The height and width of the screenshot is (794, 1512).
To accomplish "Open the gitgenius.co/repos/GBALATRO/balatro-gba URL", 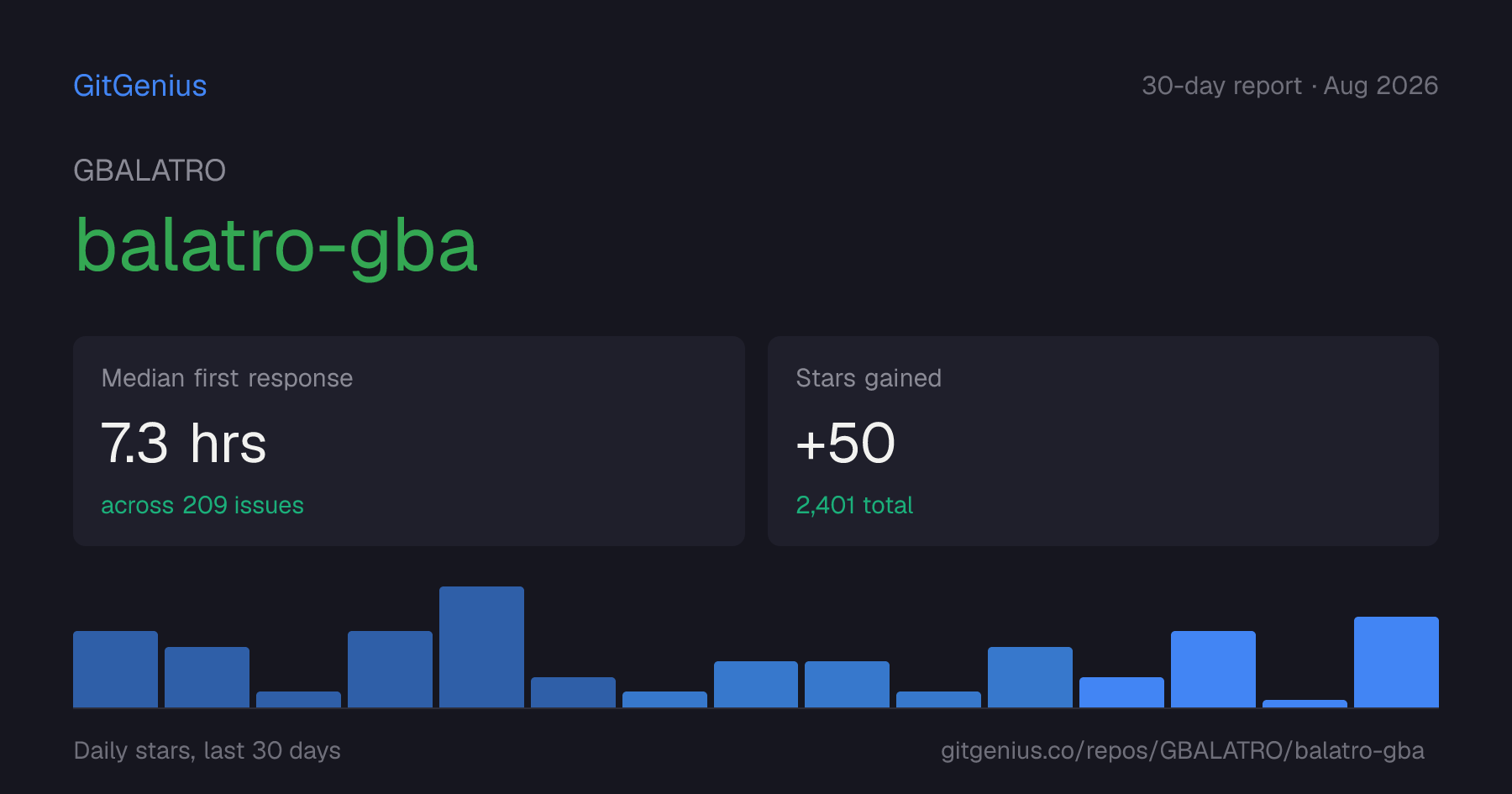I will coord(1183,750).
